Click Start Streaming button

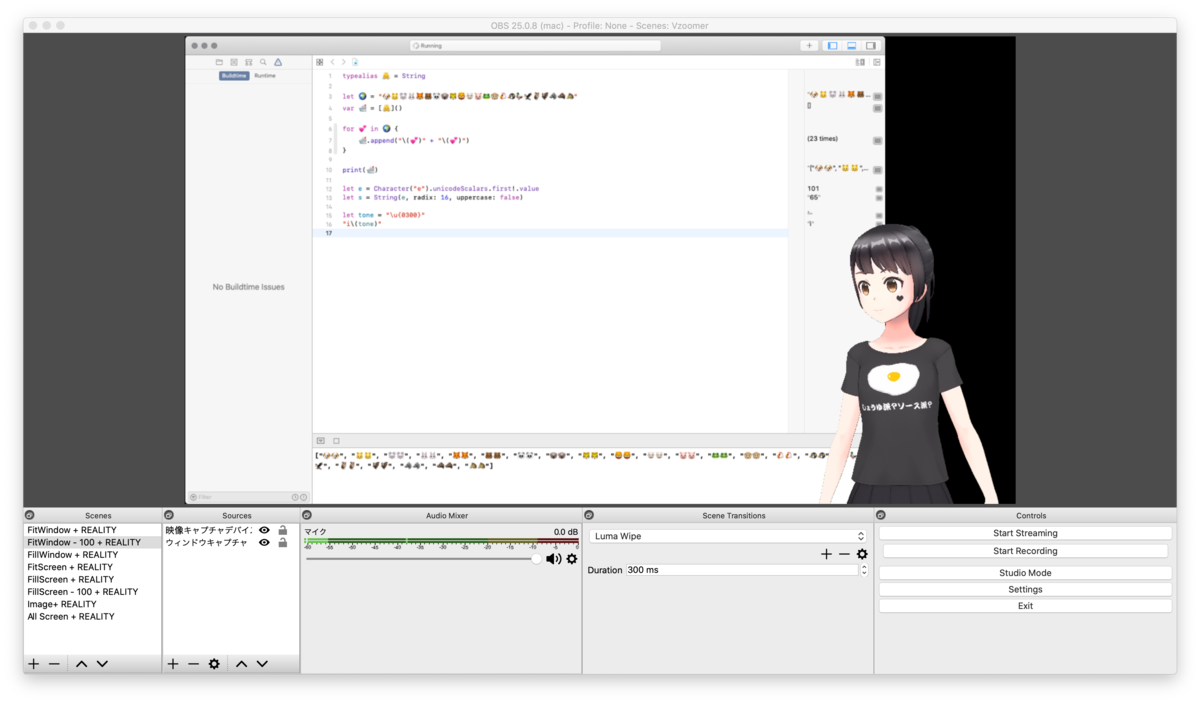tap(1025, 533)
